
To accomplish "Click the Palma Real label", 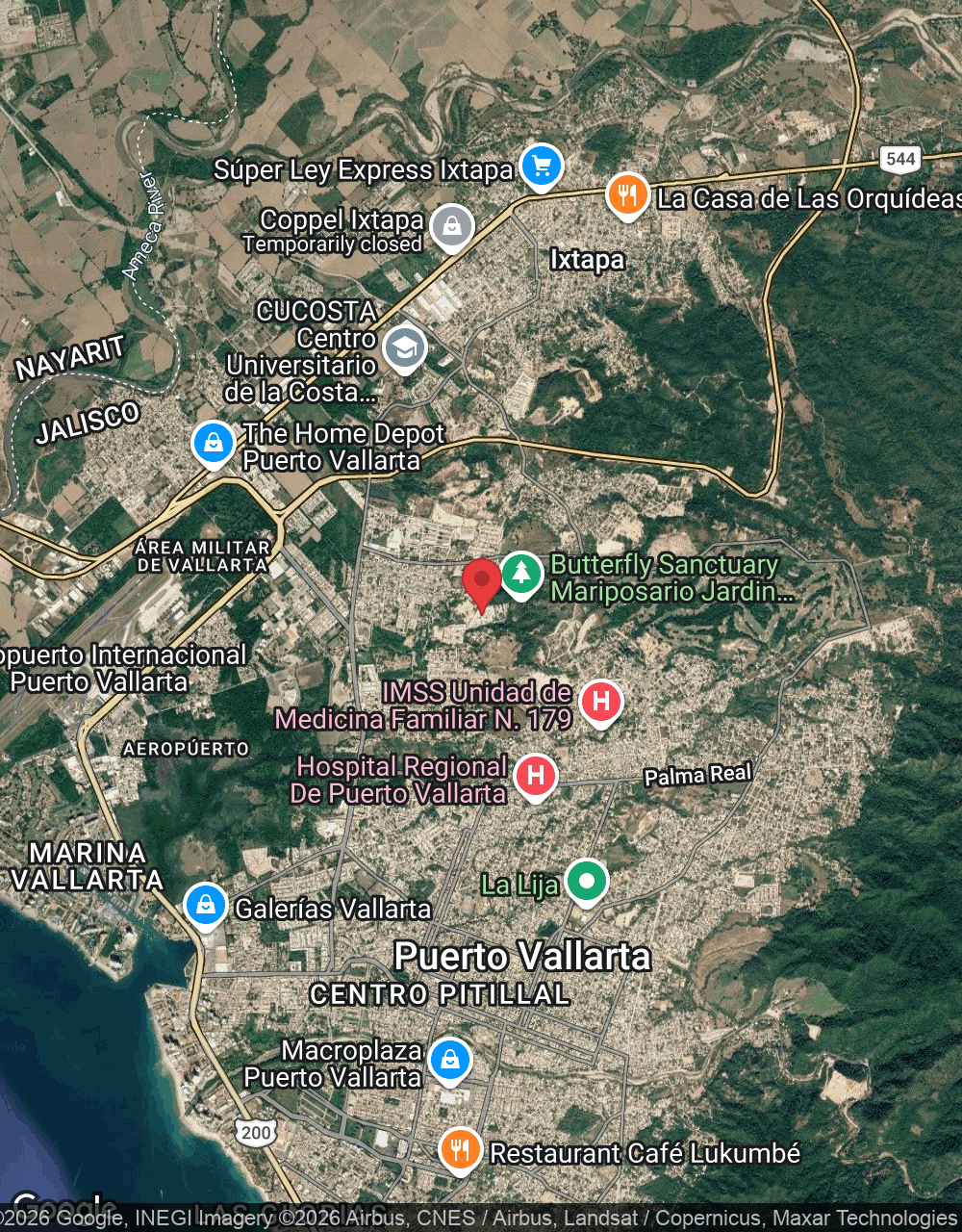I will [698, 775].
